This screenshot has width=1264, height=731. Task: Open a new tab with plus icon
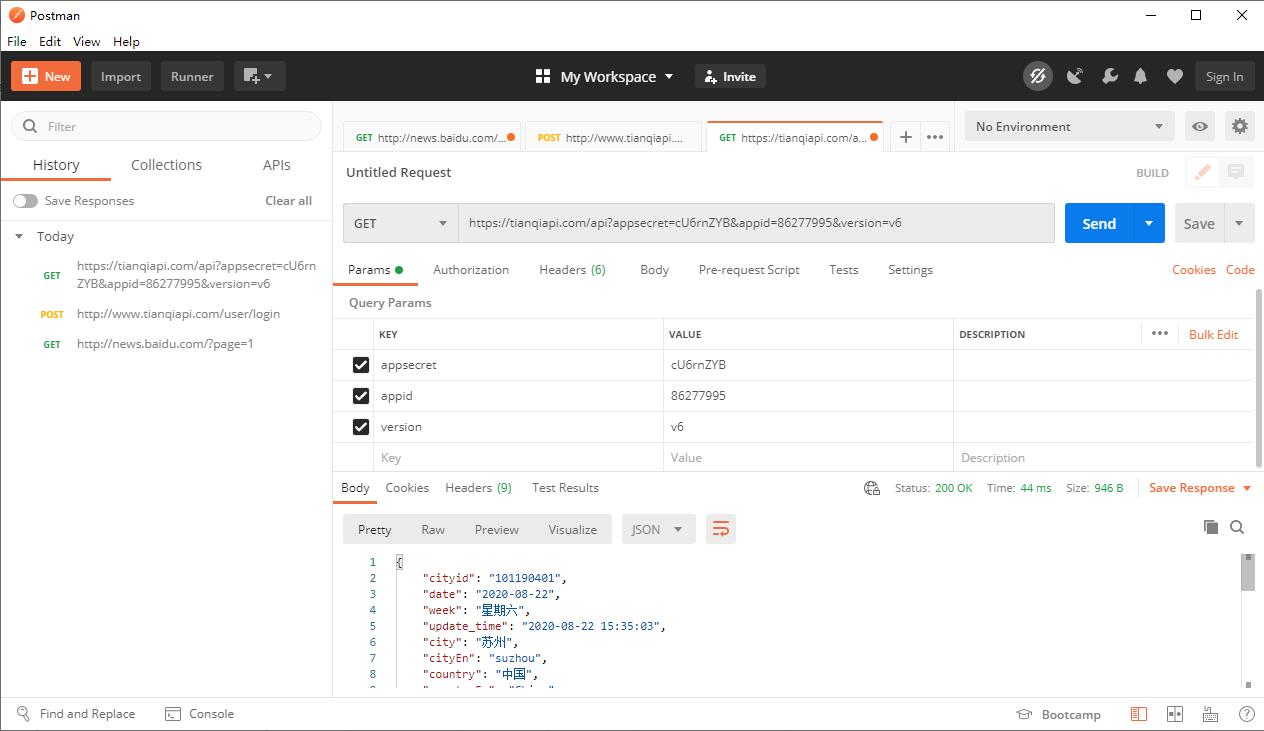tap(905, 137)
